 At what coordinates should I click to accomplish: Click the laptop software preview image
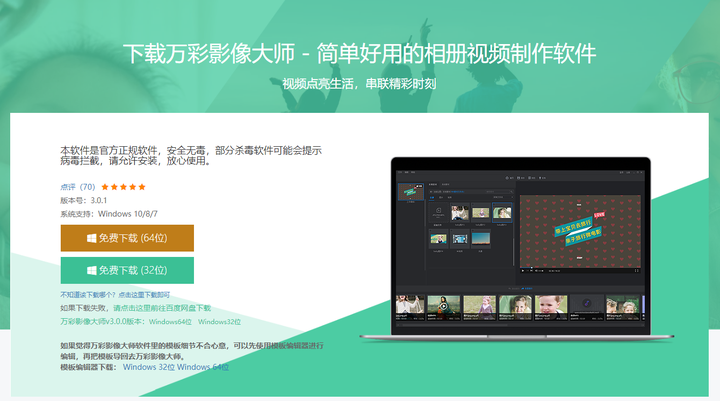[x=517, y=249]
